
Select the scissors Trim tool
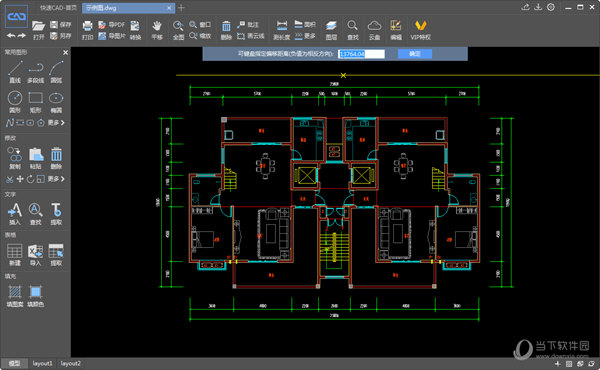tap(10, 179)
